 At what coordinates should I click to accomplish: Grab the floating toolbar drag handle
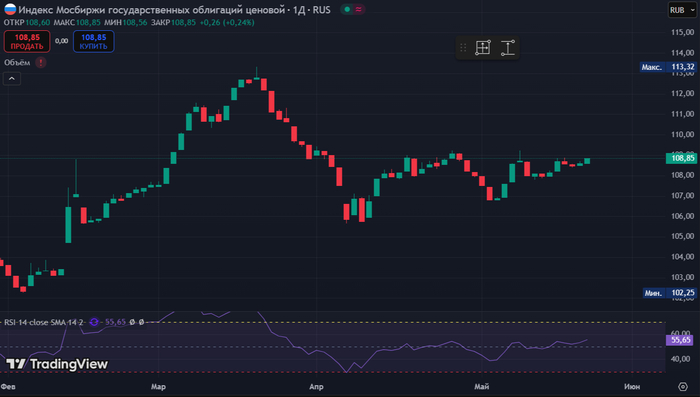coord(463,47)
